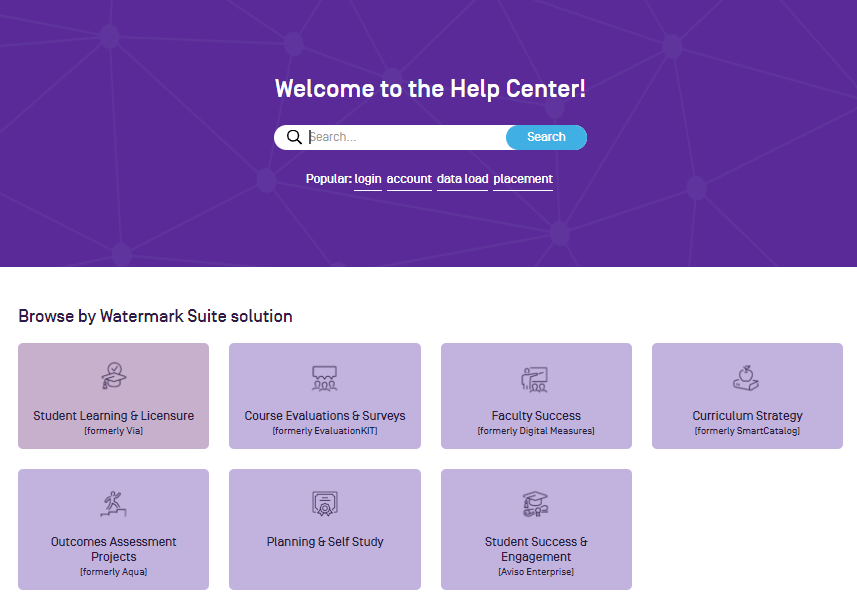The width and height of the screenshot is (857, 603).
Task: Click the Curriculum Strategy apple-on-book icon
Action: (x=747, y=378)
